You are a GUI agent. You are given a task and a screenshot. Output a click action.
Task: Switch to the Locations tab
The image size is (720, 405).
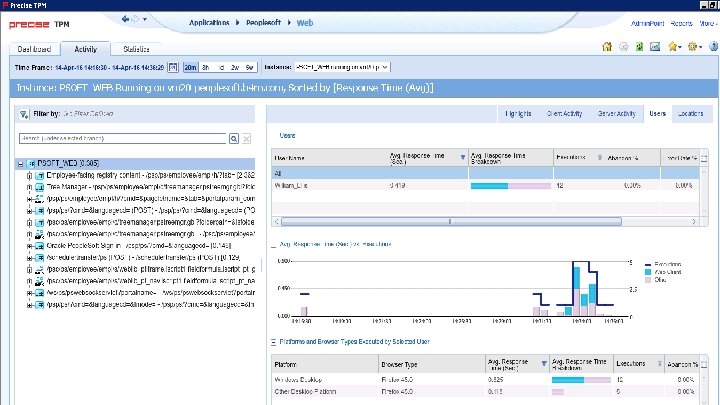pyautogui.click(x=690, y=113)
